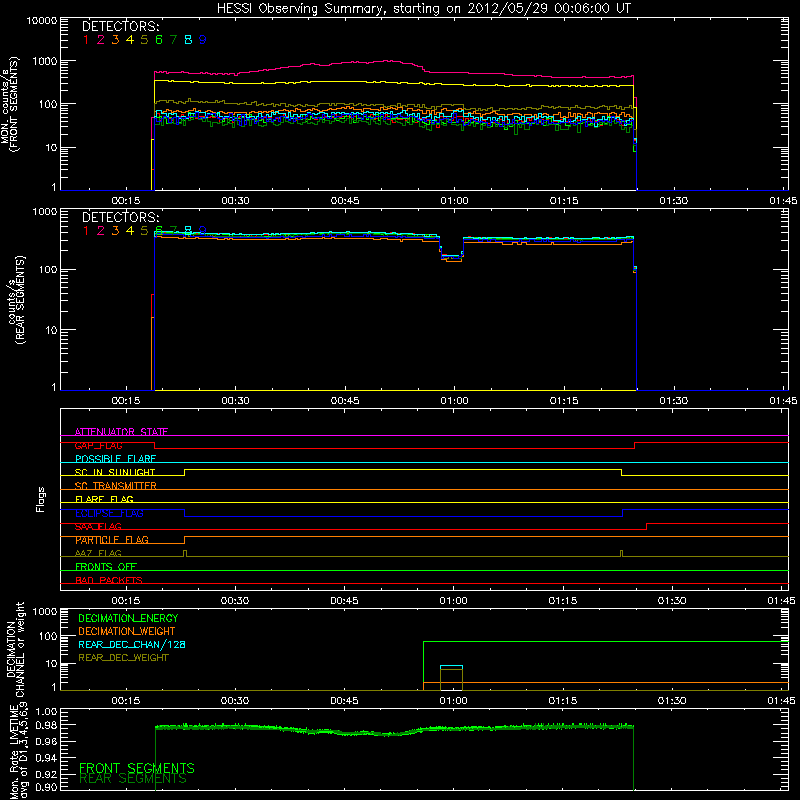The image size is (800, 800).
Task: Click the 01:45 time tick under front segments plot
Action: point(783,201)
